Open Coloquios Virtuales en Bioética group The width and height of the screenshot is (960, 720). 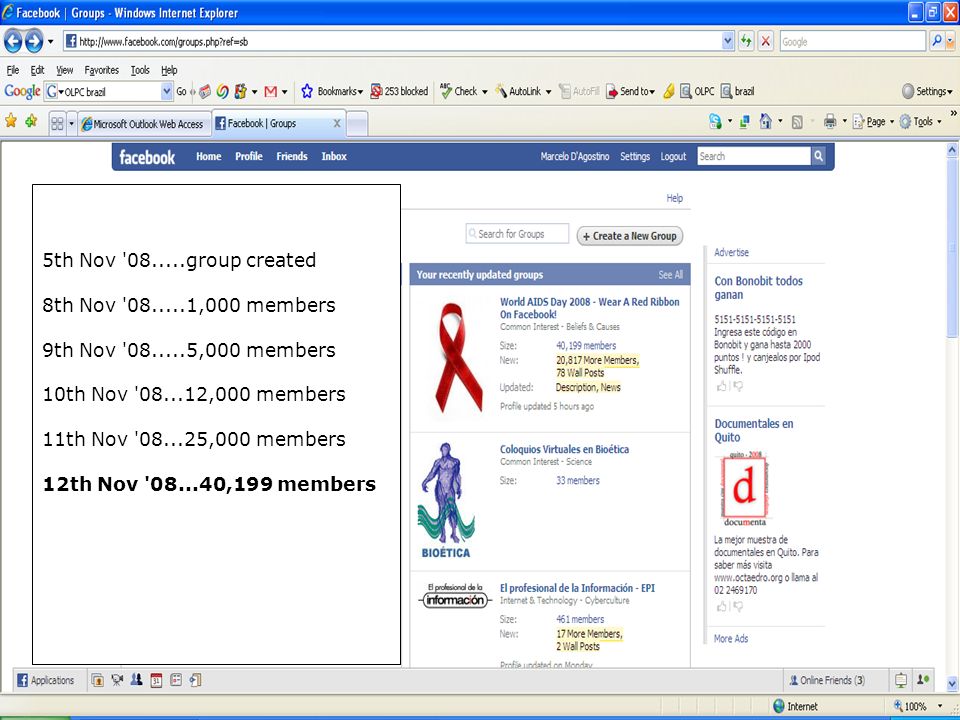[x=564, y=449]
